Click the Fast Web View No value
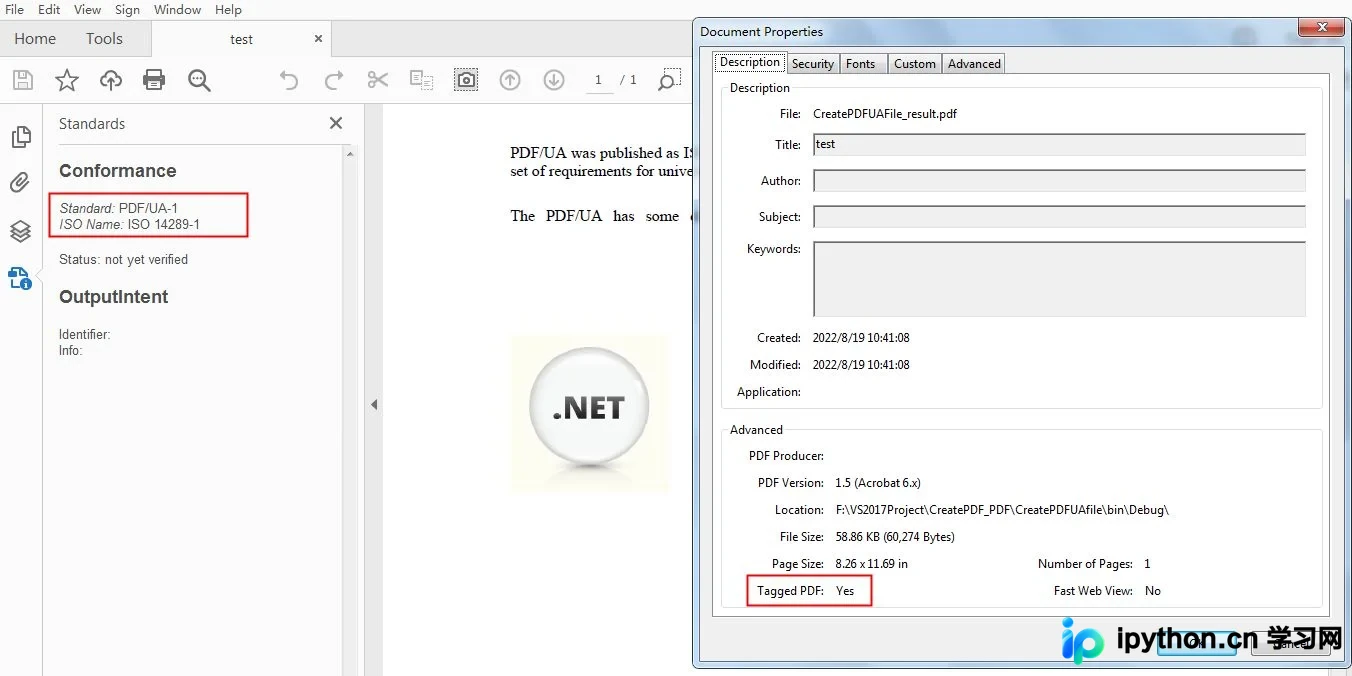The image size is (1352, 676). 1153,591
